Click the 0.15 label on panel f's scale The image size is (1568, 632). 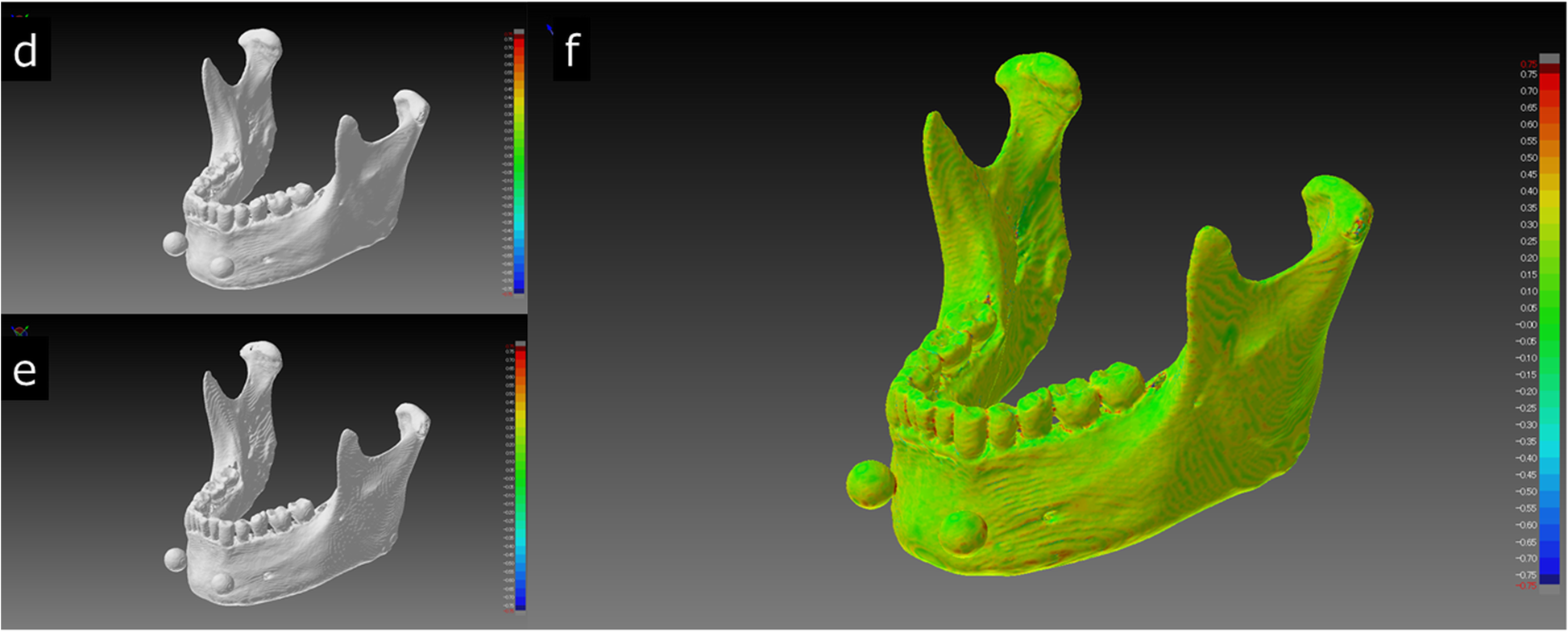click(1529, 275)
